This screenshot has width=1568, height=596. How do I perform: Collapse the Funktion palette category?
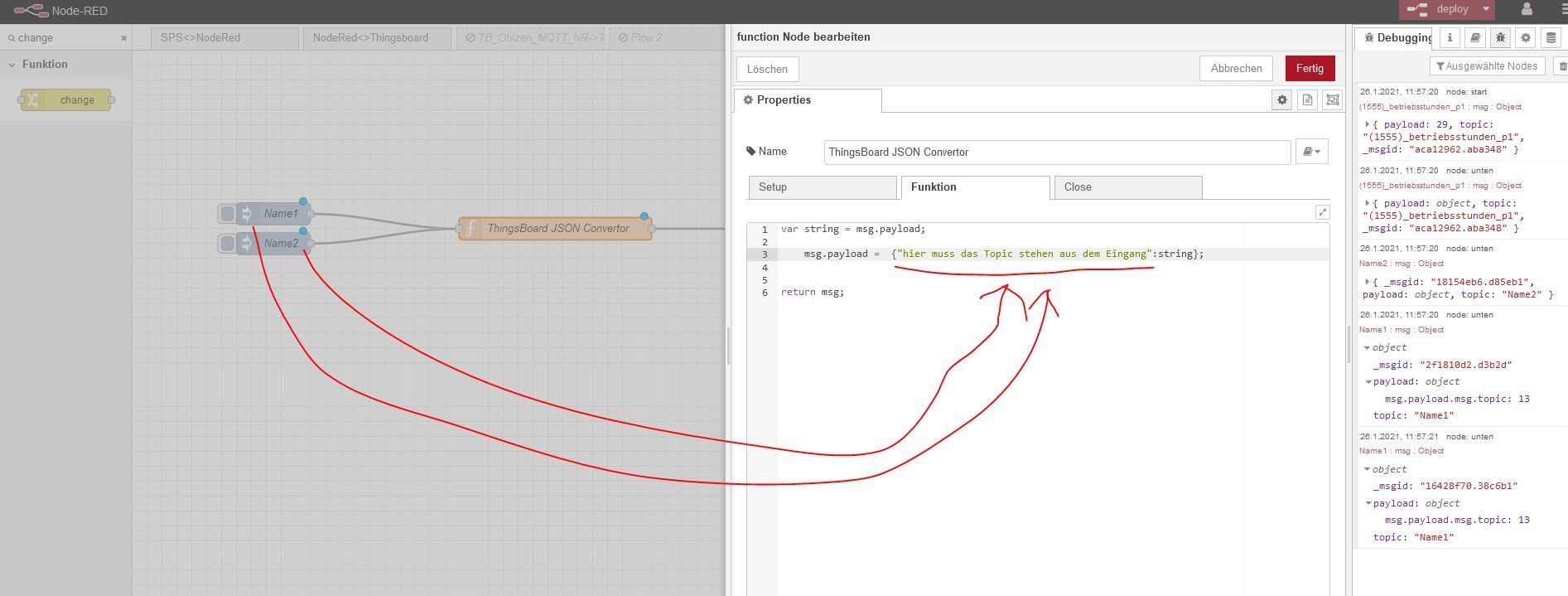(12, 65)
